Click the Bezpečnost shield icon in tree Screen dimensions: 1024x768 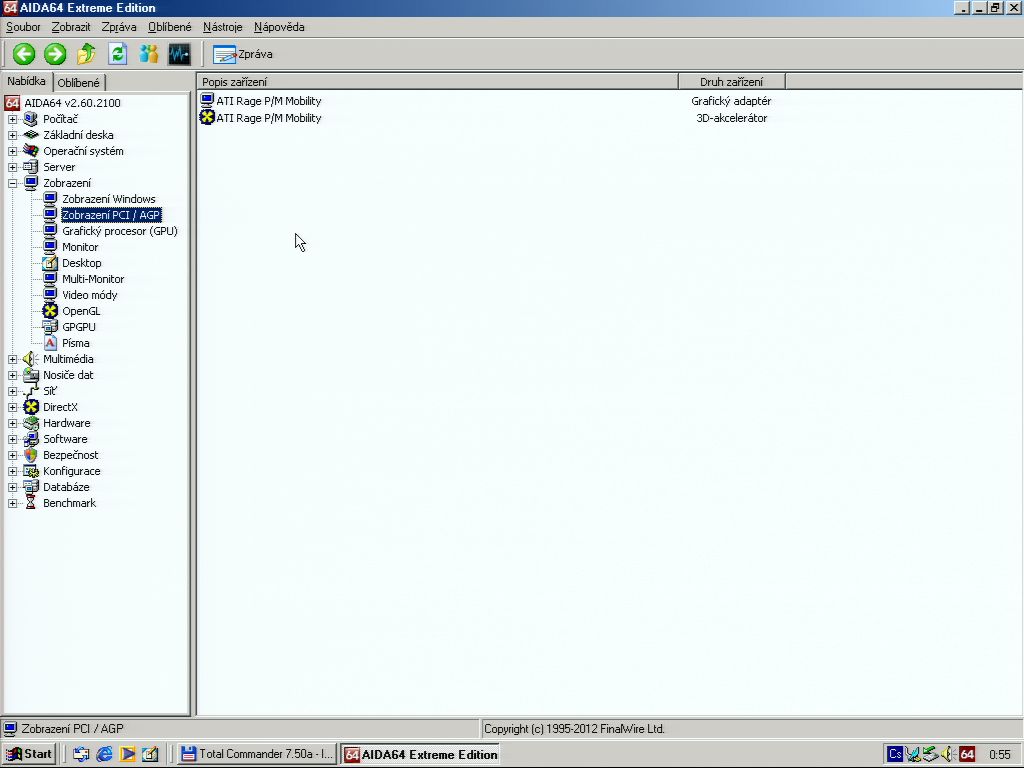31,455
